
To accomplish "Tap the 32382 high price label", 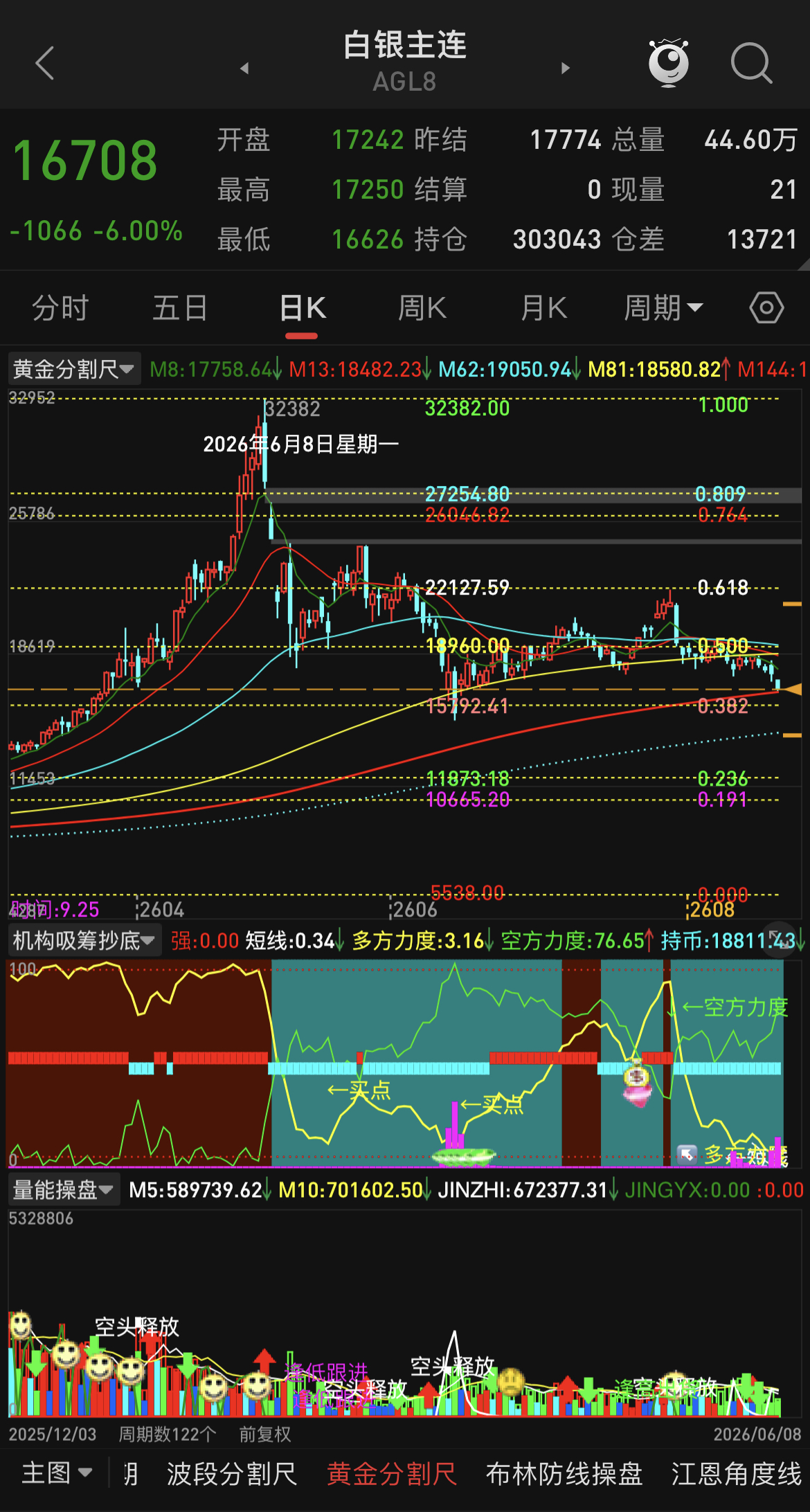I will (292, 408).
